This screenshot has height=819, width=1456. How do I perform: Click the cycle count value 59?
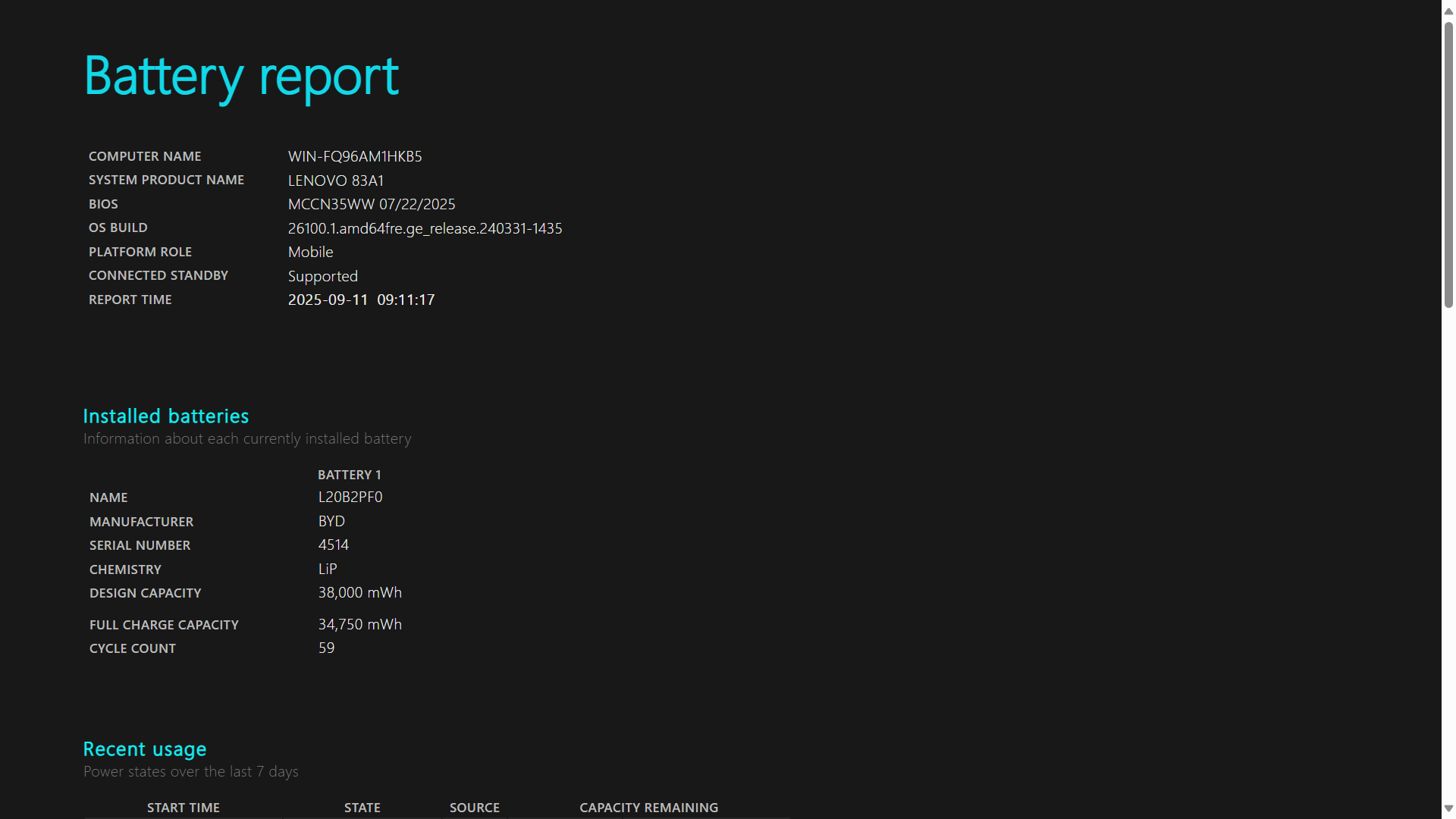point(326,648)
